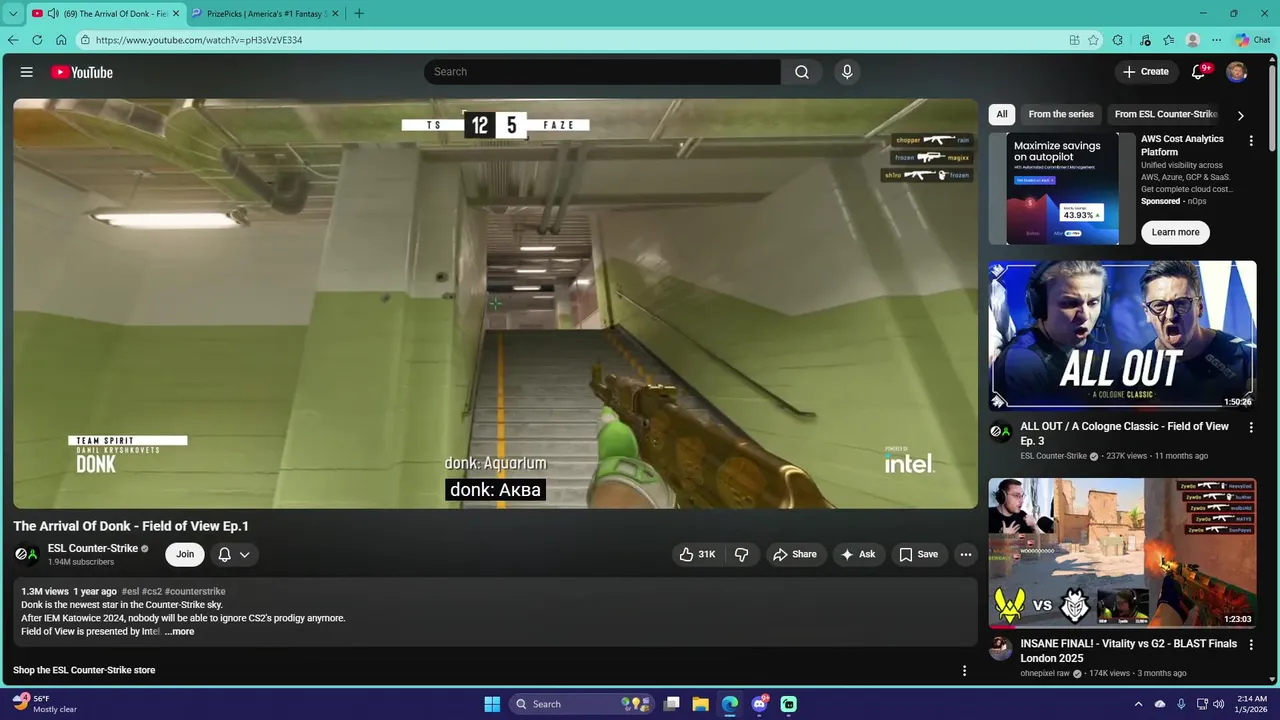Open Vitality vs G2 video thumbnail
The image size is (1280, 720).
1122,553
